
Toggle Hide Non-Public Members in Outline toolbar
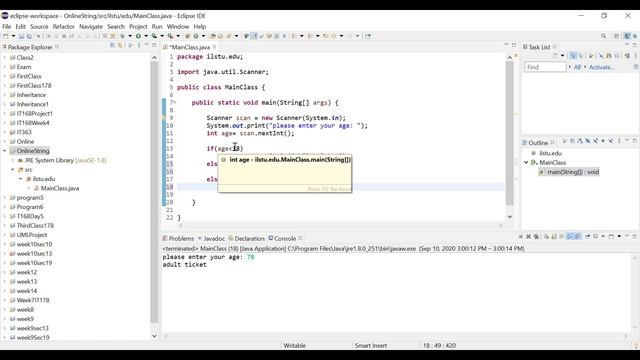(x=603, y=141)
